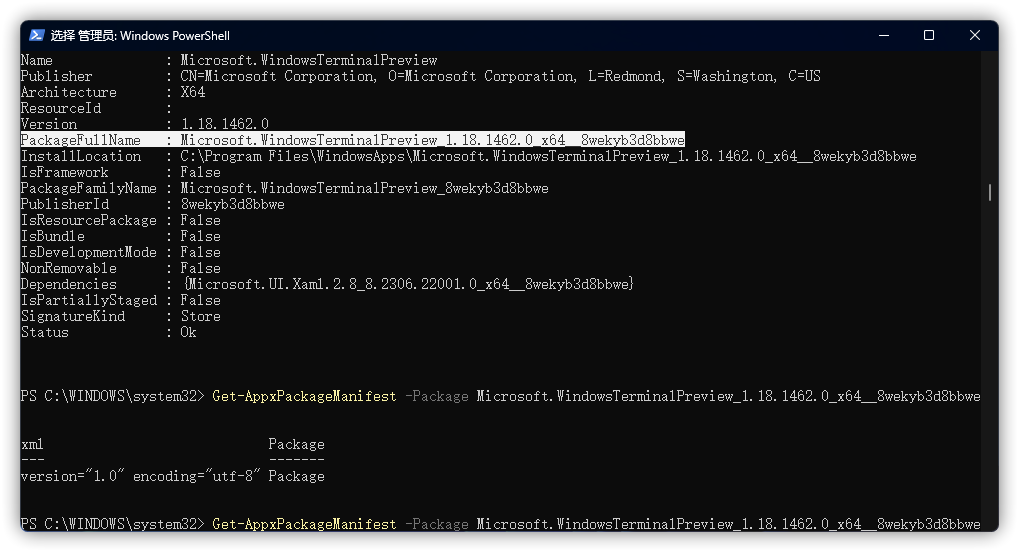This screenshot has height=552, width=1019.
Task: Click the ResourceId field label
Action: point(61,108)
